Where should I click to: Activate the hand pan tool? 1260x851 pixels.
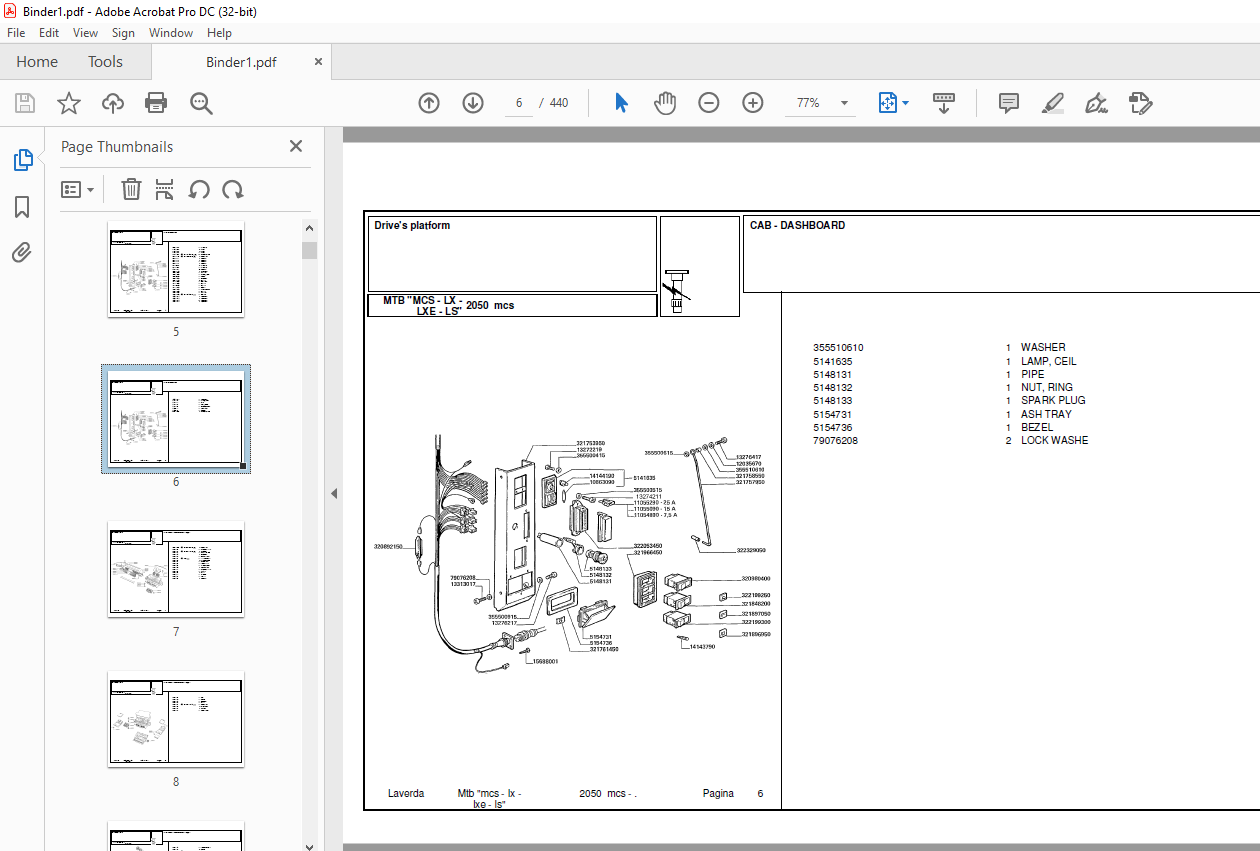665,103
